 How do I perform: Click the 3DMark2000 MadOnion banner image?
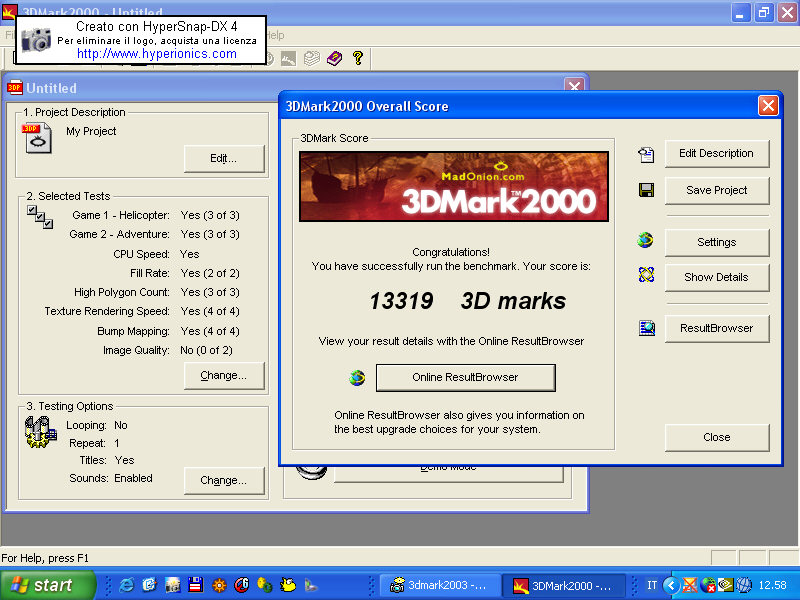(x=454, y=186)
